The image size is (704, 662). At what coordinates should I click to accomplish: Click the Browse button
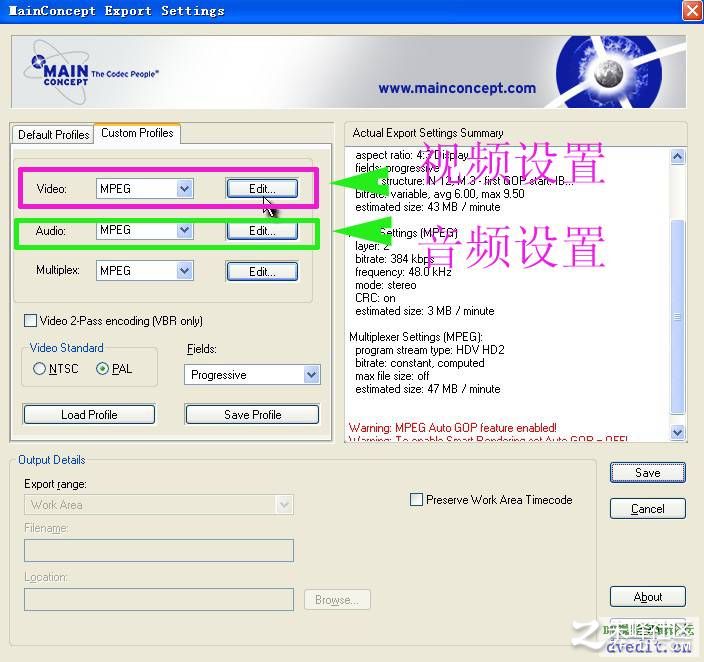click(x=337, y=600)
